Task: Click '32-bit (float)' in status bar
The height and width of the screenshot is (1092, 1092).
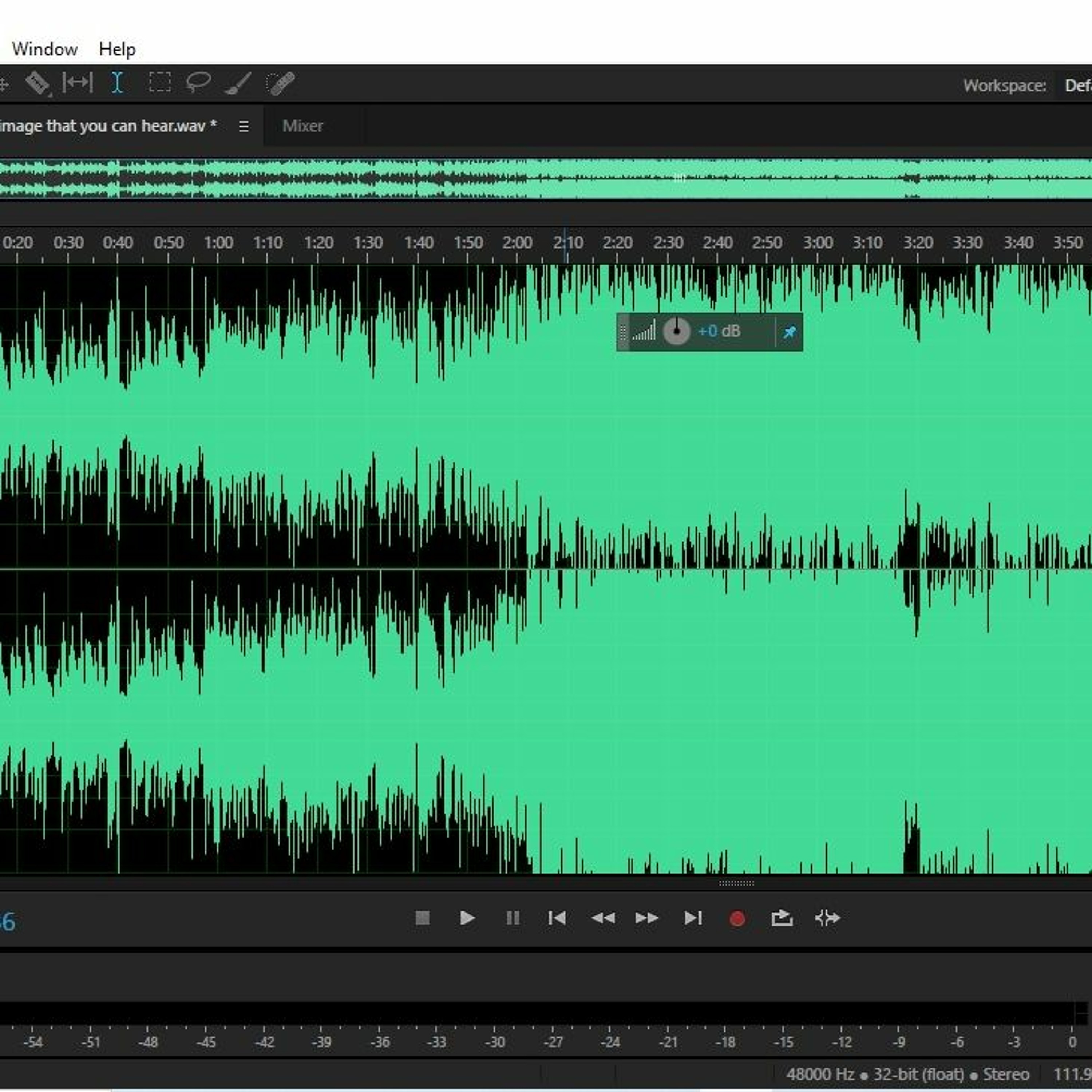Action: click(918, 1075)
